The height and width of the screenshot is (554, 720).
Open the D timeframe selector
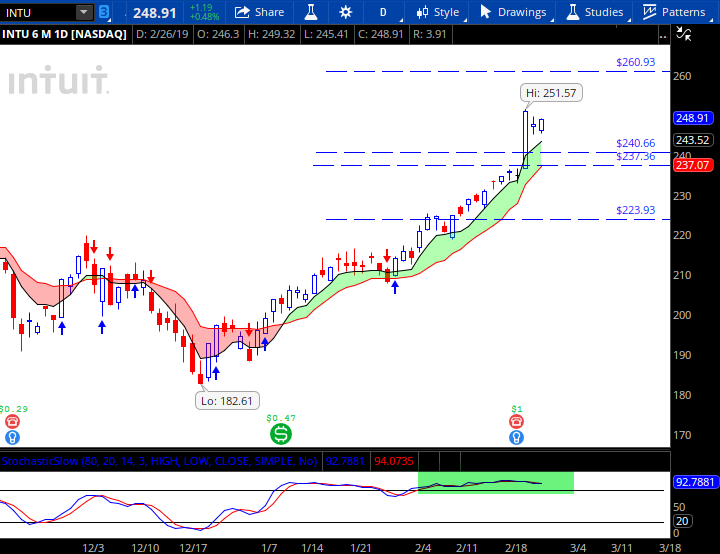coord(383,12)
